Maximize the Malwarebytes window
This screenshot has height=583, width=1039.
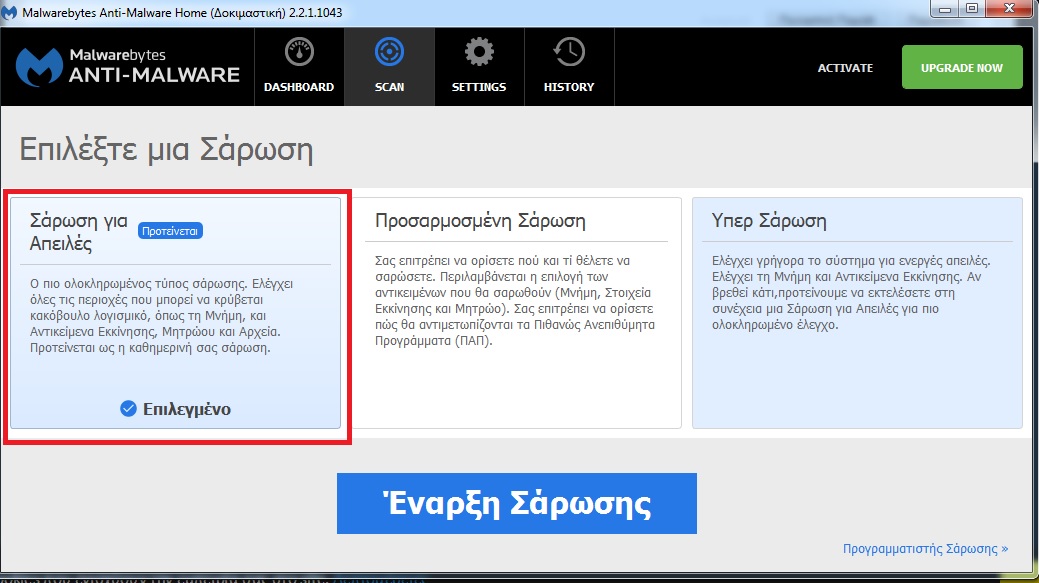pos(971,9)
